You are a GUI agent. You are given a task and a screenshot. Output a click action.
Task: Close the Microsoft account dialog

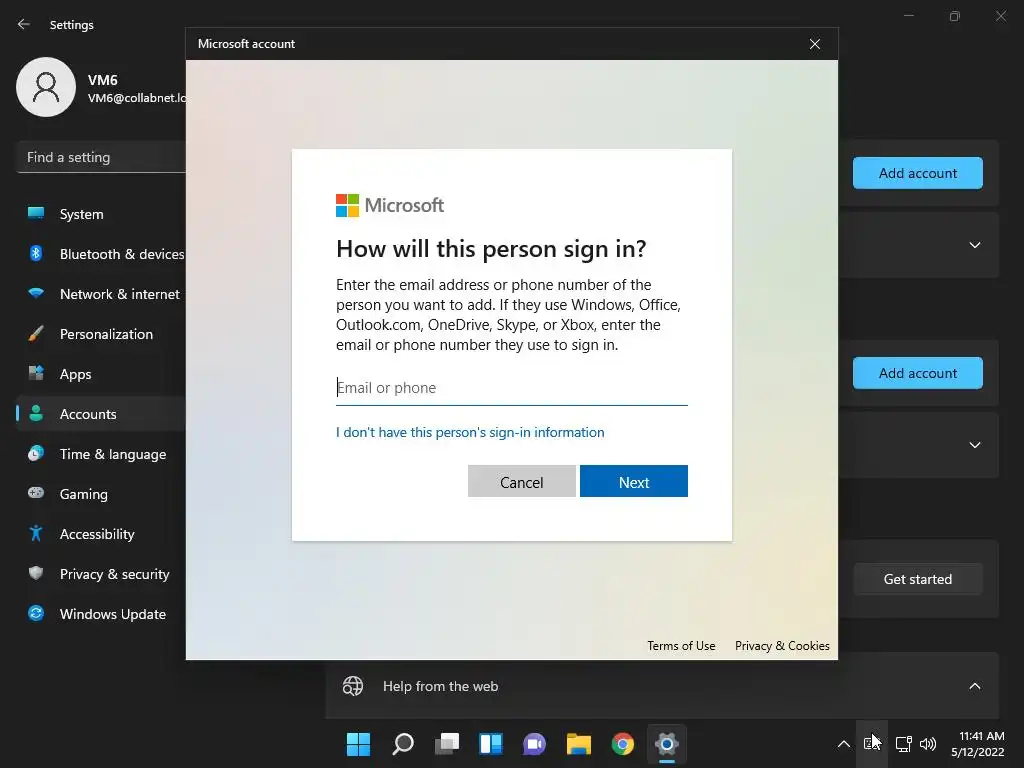[814, 44]
